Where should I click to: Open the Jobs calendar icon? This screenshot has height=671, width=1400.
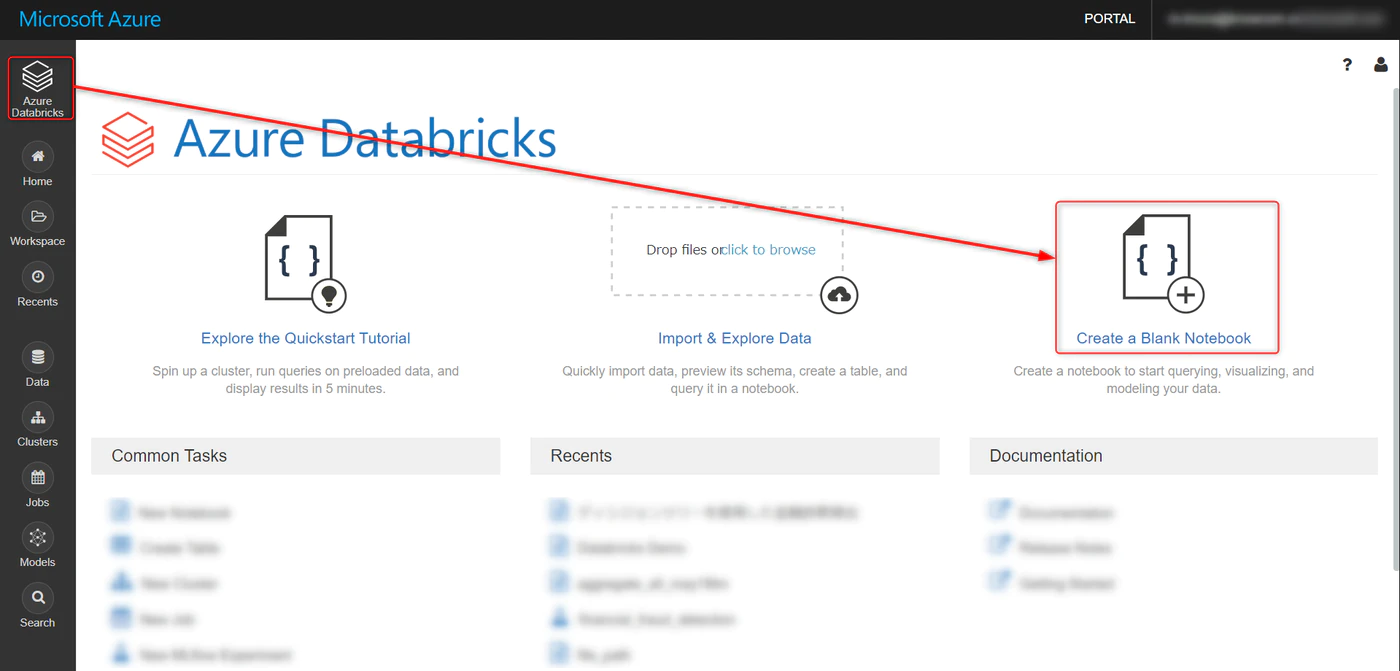[x=38, y=477]
